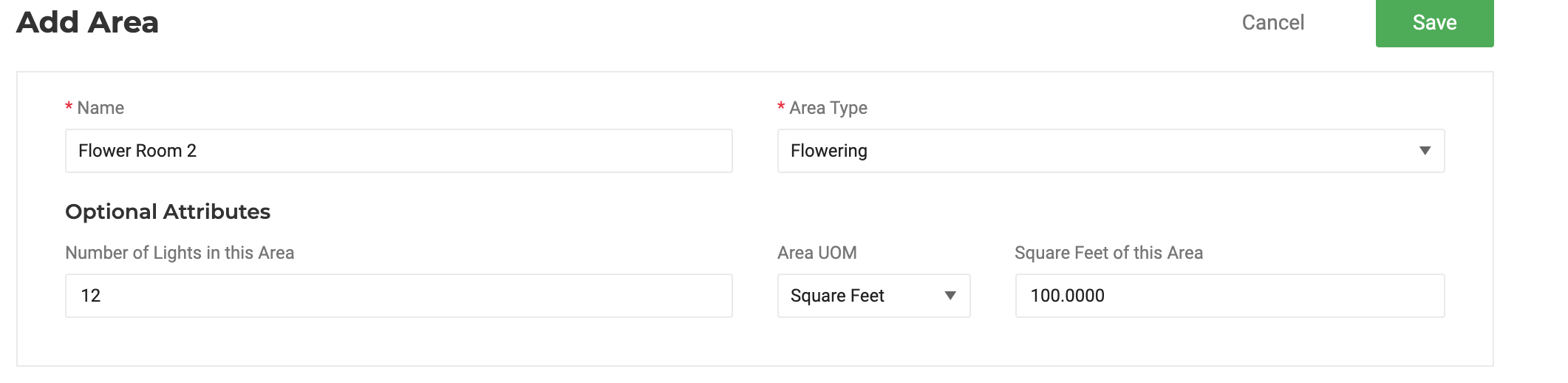Click the Optional Attributes heading
The height and width of the screenshot is (383, 1568).
coord(168,212)
